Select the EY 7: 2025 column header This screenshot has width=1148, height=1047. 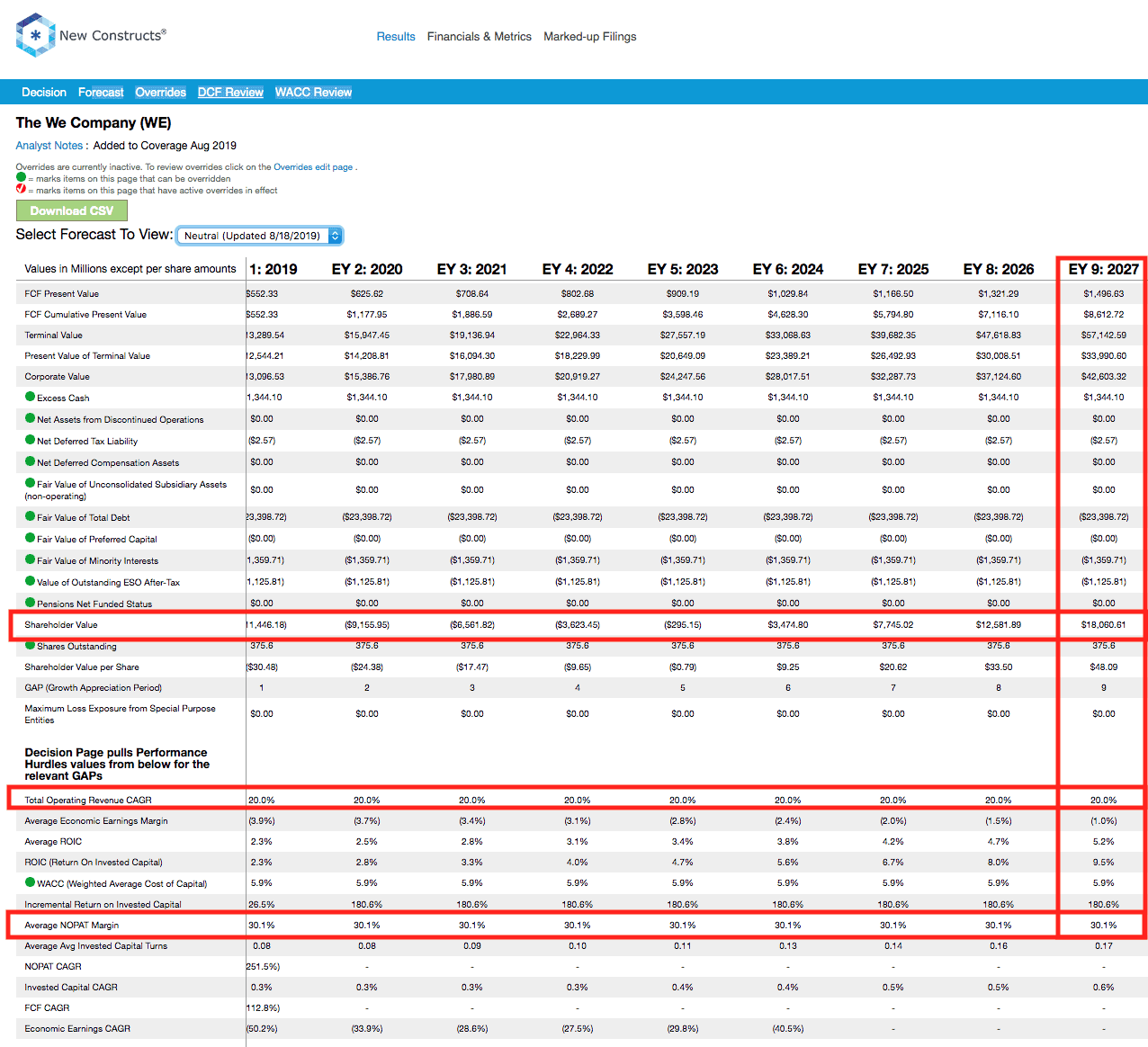(x=893, y=269)
